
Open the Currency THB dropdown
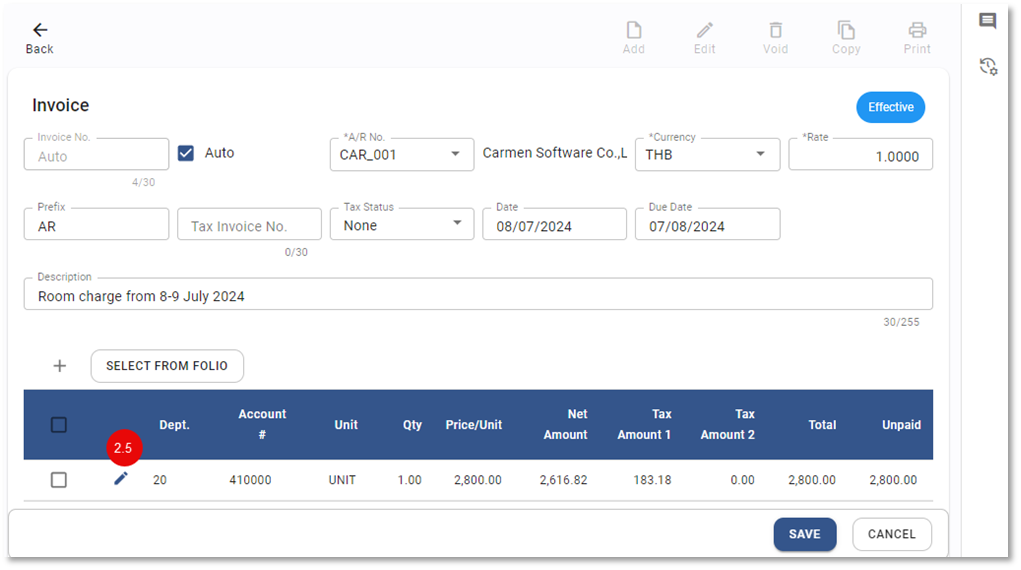[760, 154]
